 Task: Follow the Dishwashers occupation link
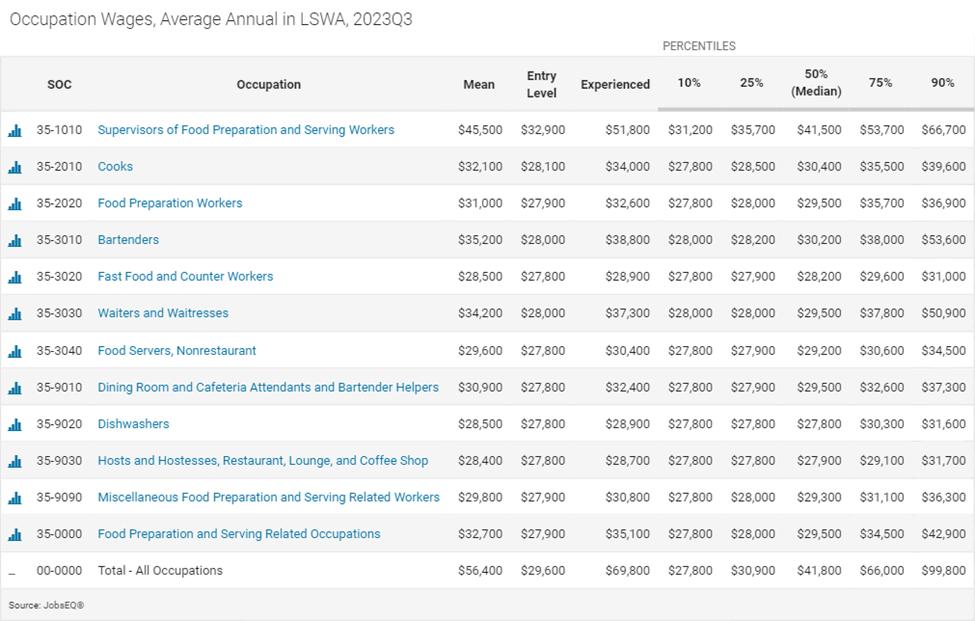tap(133, 424)
